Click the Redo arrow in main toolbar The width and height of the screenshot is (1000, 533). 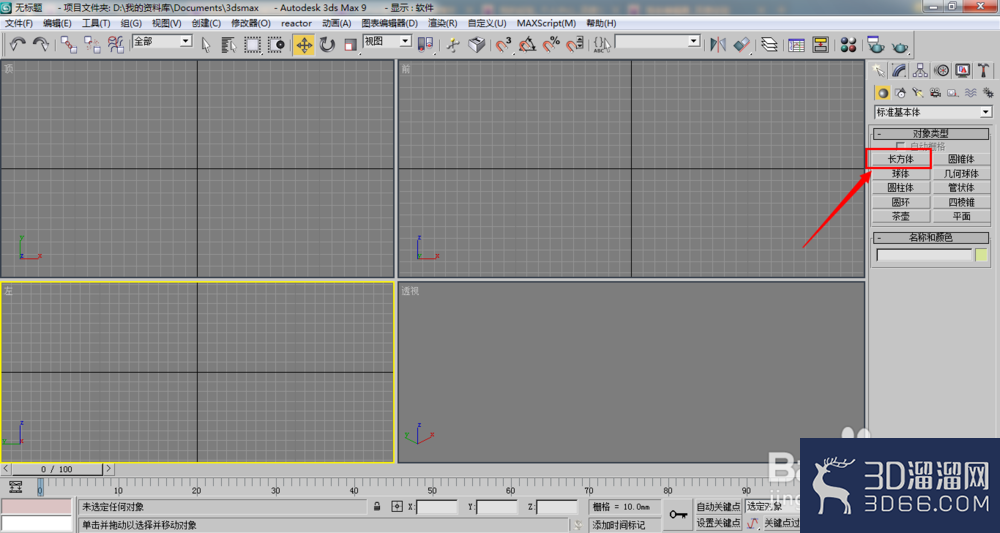click(x=40, y=45)
